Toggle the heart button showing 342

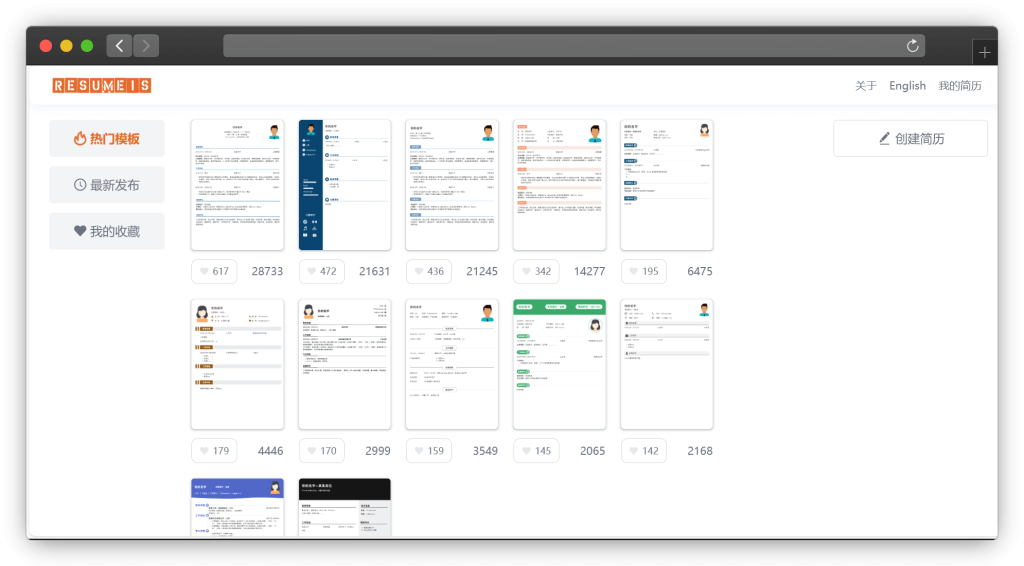[536, 272]
